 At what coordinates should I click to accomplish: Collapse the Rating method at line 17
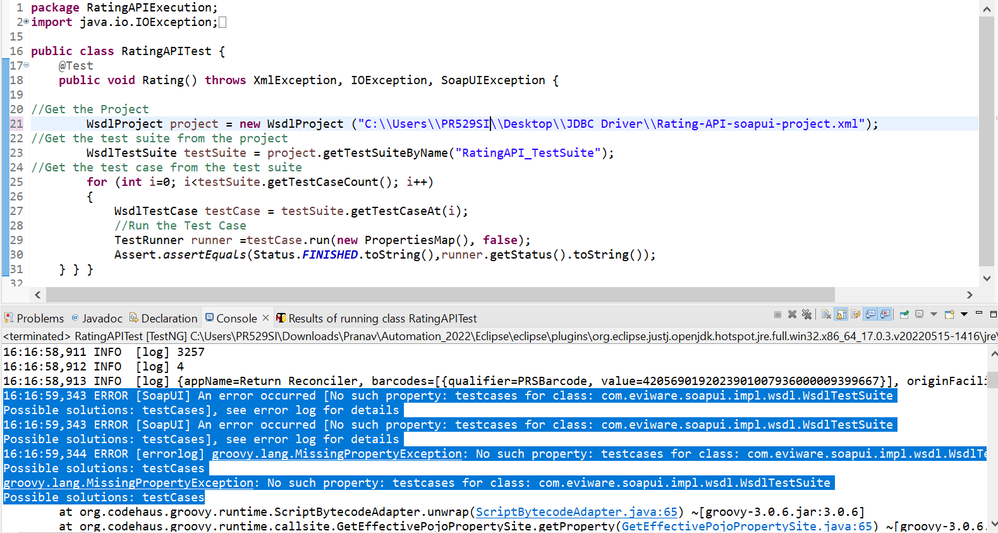coord(26,65)
